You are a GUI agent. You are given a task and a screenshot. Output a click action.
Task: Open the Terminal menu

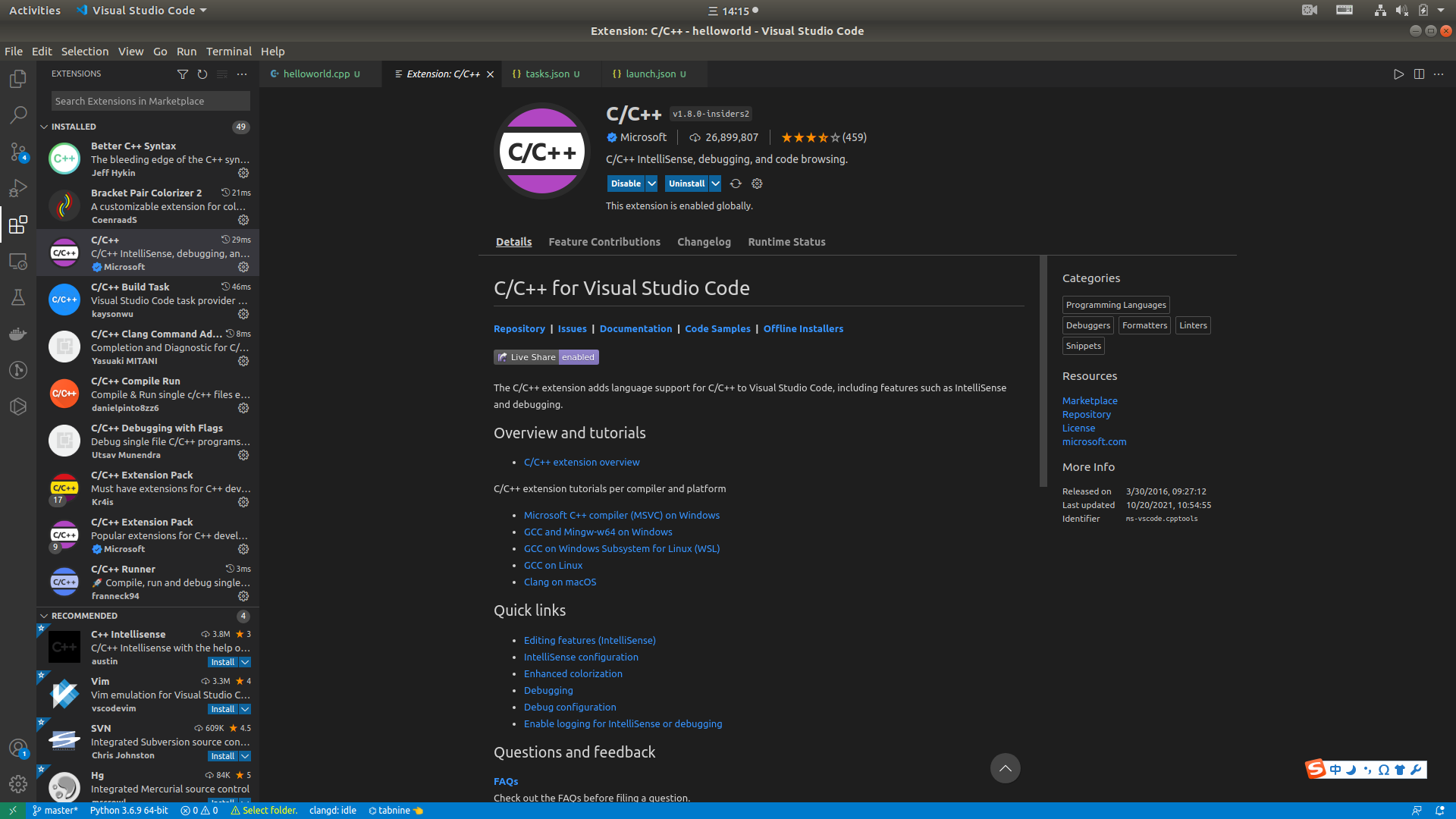pyautogui.click(x=228, y=52)
